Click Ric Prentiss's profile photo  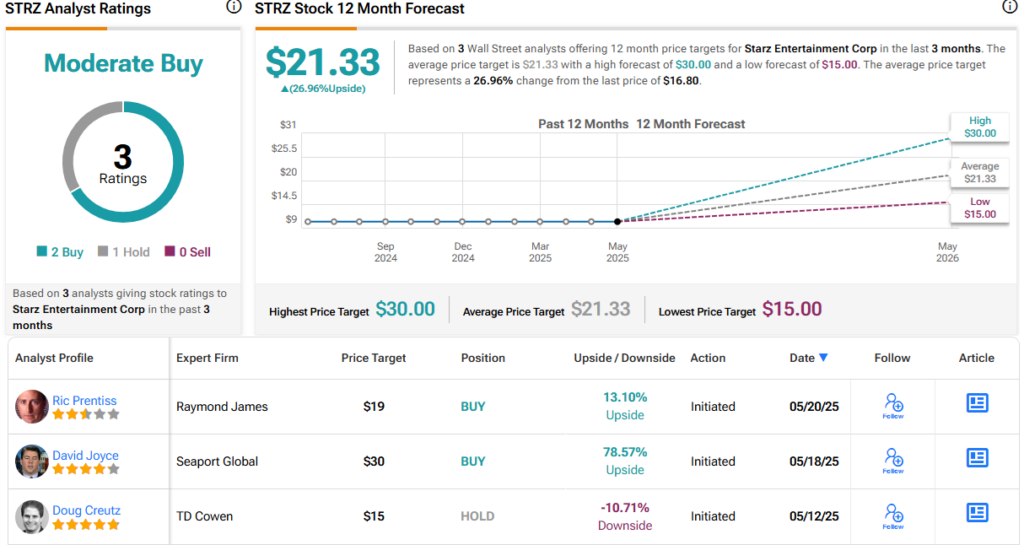32,407
